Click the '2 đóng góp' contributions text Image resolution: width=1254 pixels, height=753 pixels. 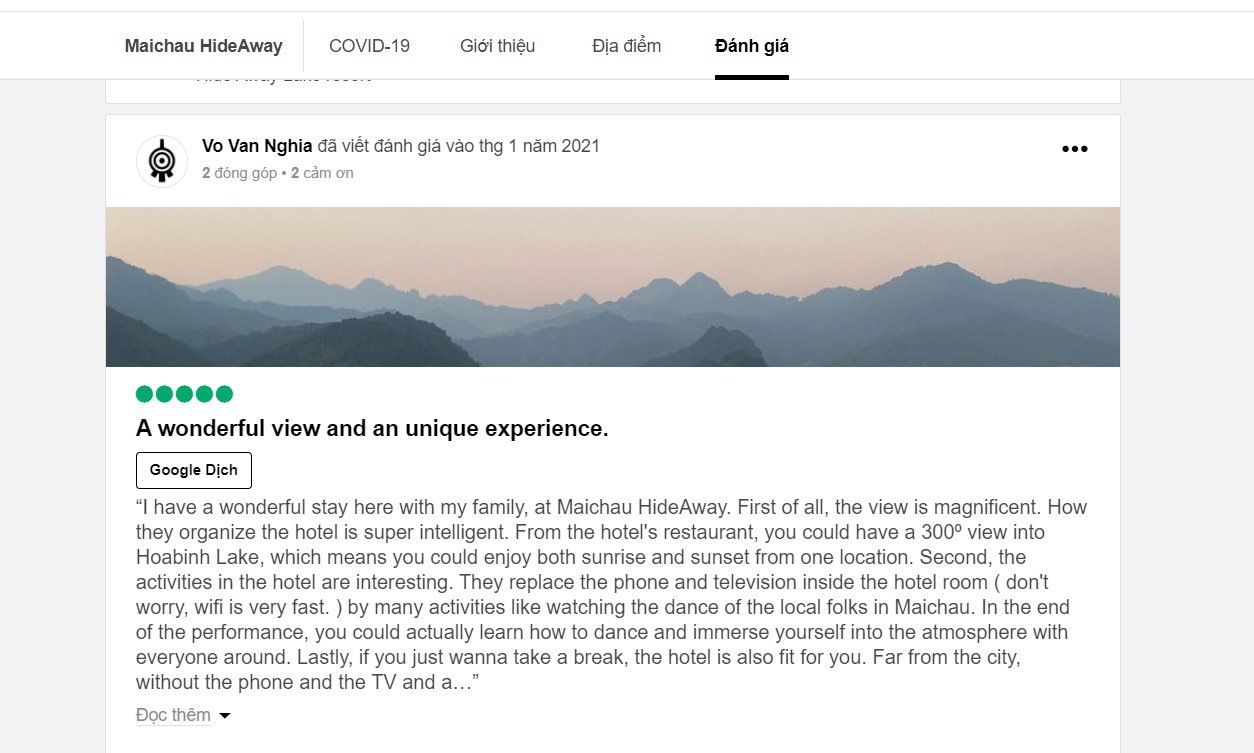point(239,173)
